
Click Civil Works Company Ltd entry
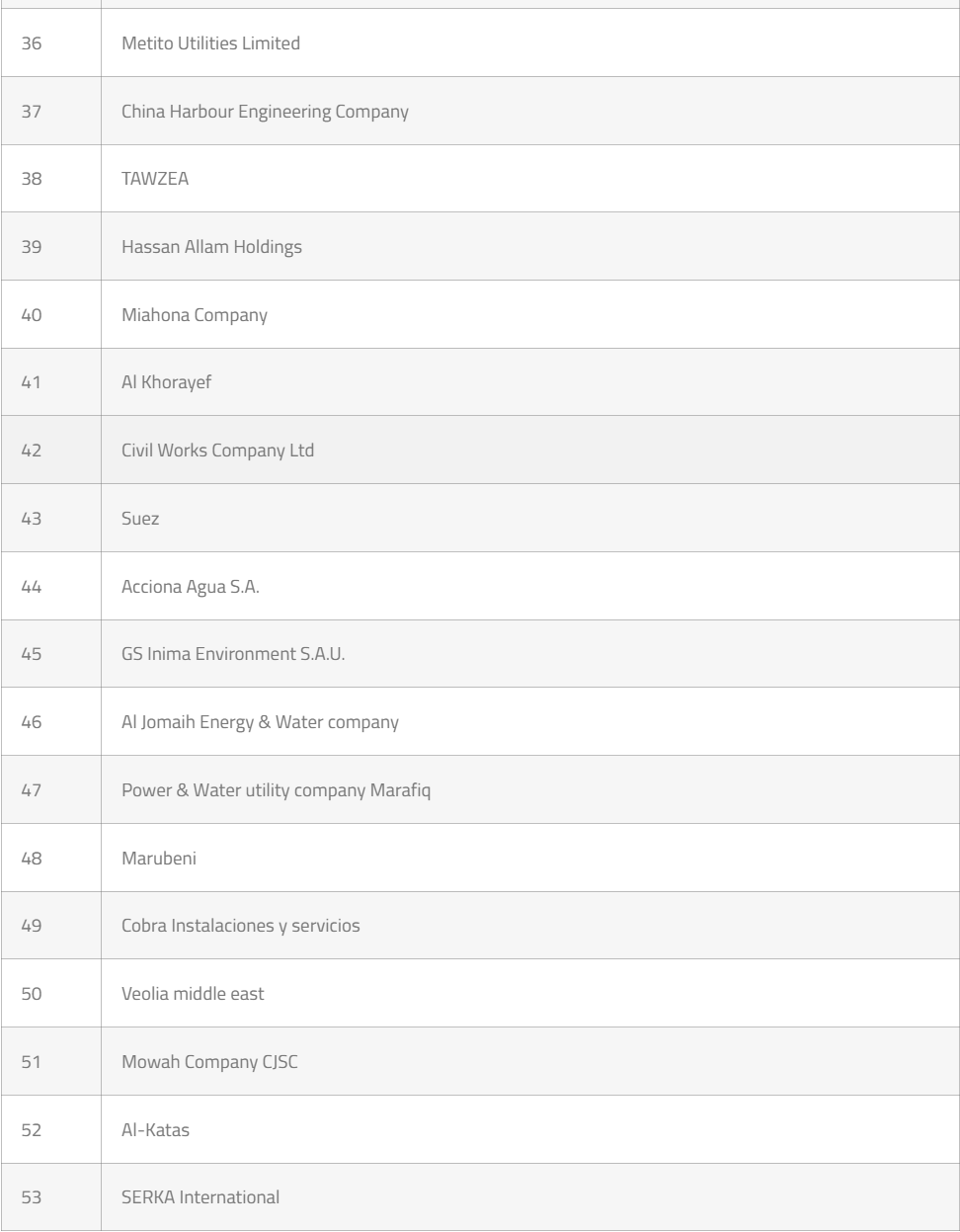[217, 451]
